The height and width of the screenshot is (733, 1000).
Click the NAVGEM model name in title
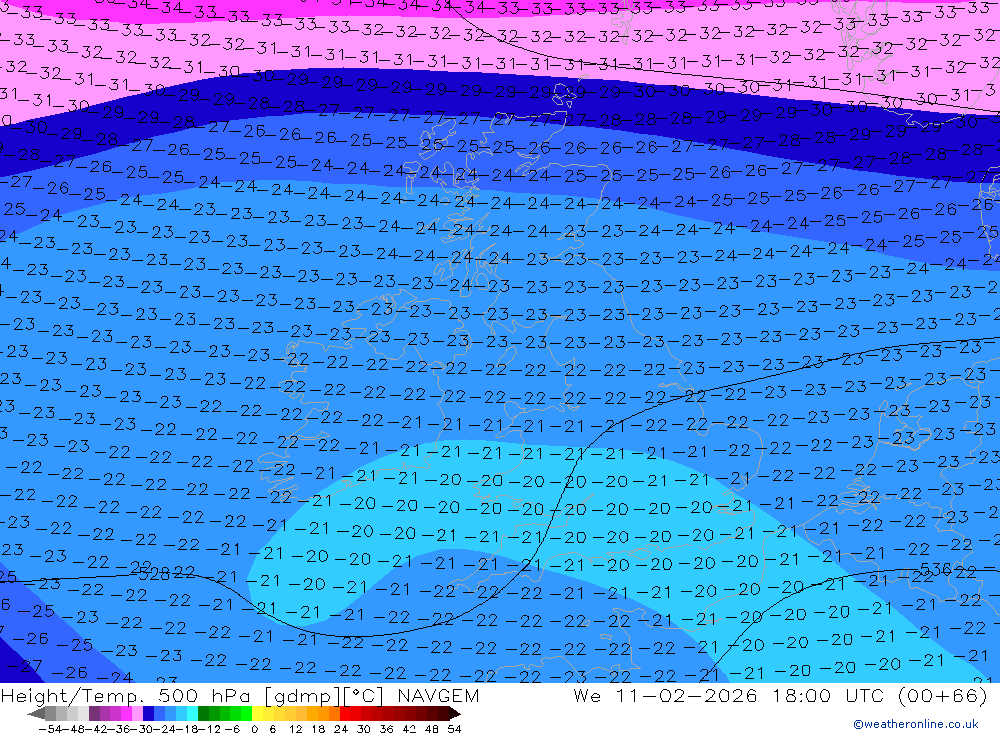(x=438, y=695)
